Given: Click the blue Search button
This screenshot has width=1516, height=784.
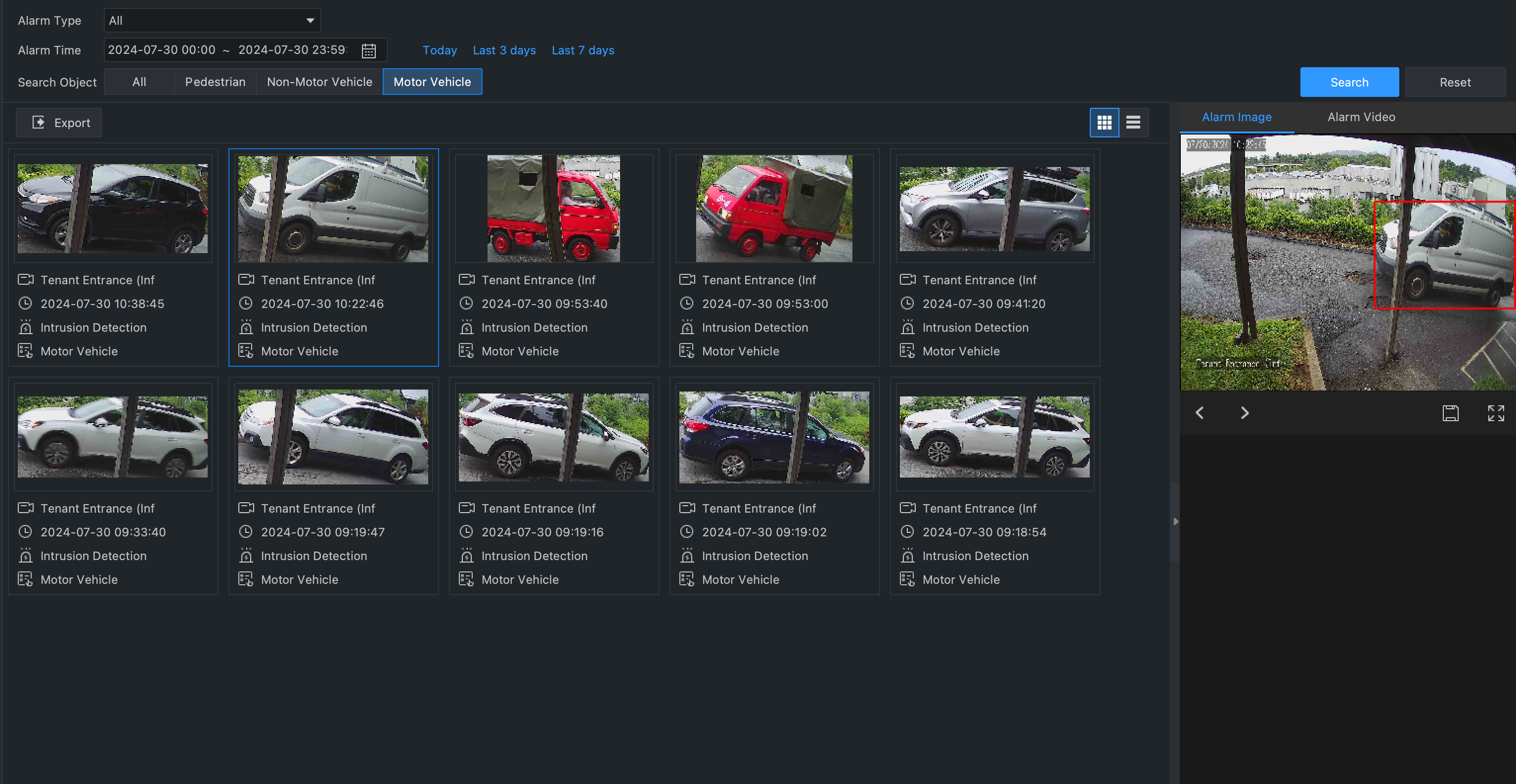Looking at the screenshot, I should [1349, 83].
